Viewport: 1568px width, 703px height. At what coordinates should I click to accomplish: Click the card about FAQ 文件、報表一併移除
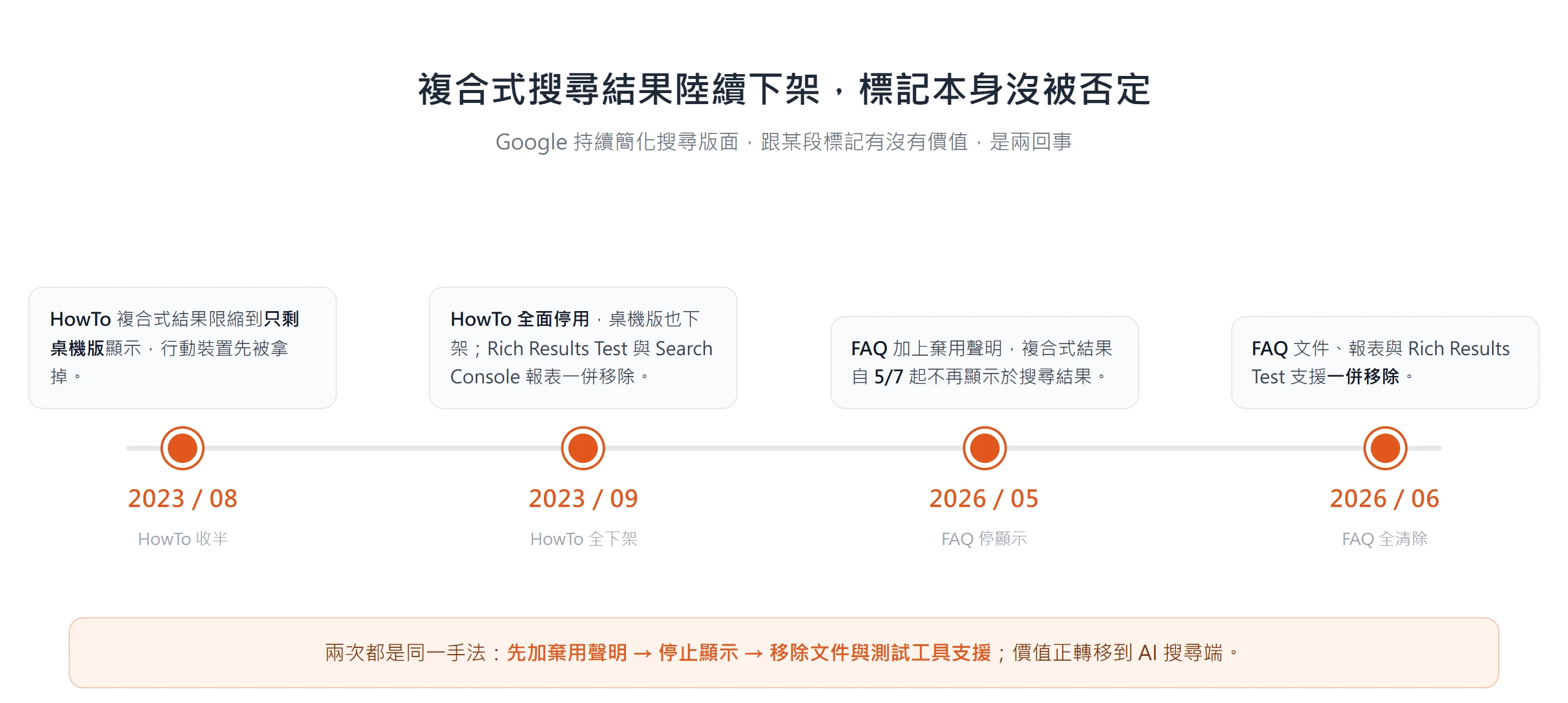(1385, 363)
